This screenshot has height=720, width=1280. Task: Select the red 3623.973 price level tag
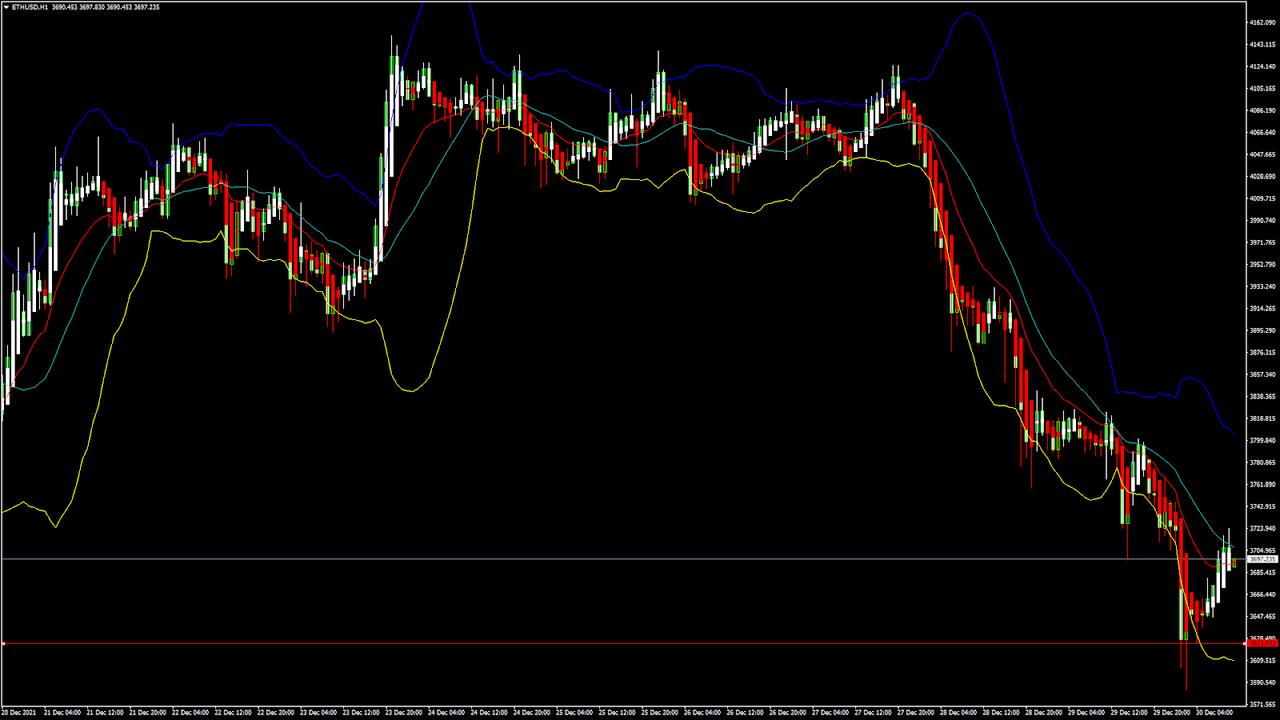[1262, 643]
